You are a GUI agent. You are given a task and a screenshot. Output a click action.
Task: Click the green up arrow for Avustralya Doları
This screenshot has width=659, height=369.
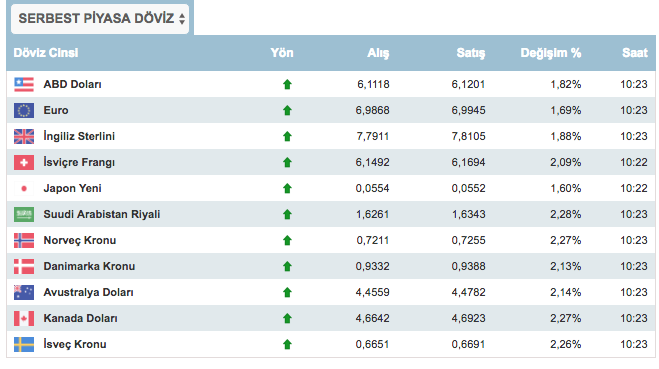click(287, 293)
